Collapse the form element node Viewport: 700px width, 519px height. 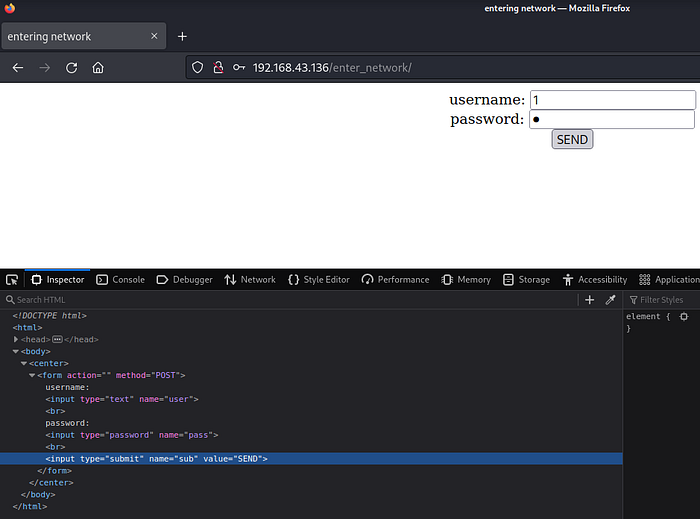click(x=32, y=375)
